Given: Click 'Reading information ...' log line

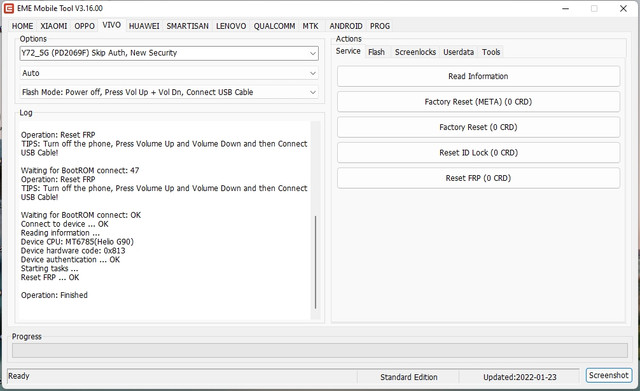Looking at the screenshot, I should pyautogui.click(x=60, y=233).
